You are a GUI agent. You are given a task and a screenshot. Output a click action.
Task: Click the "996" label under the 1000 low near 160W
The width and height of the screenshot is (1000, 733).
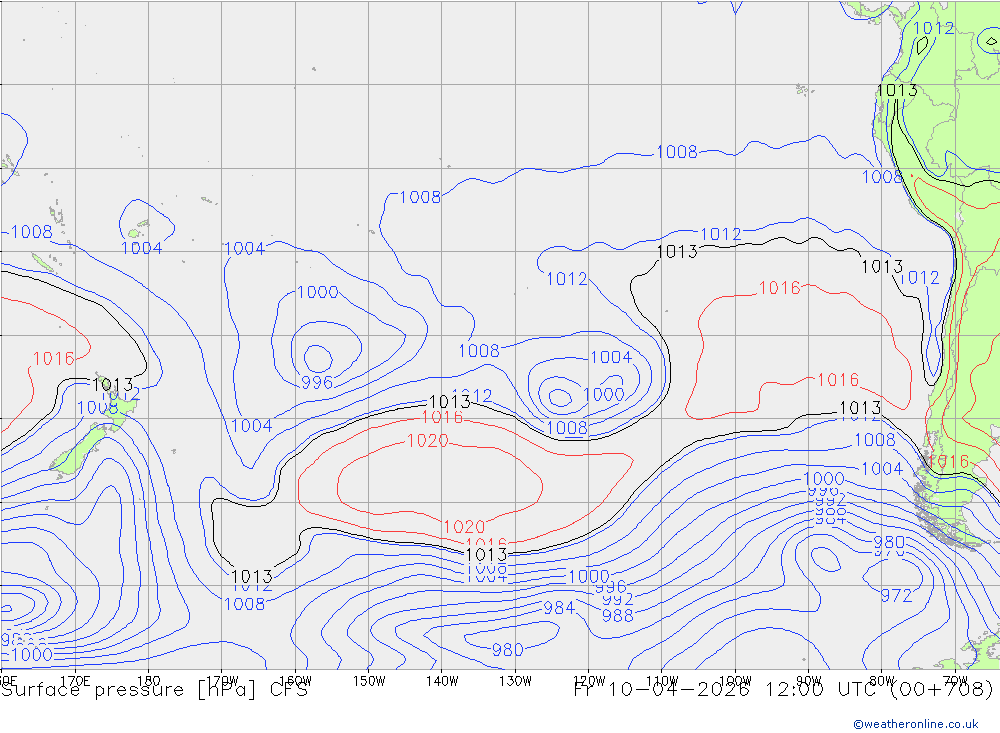coord(317,382)
